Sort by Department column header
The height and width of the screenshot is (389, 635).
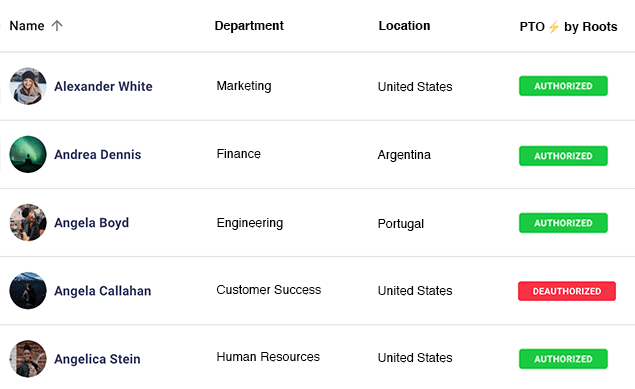249,26
